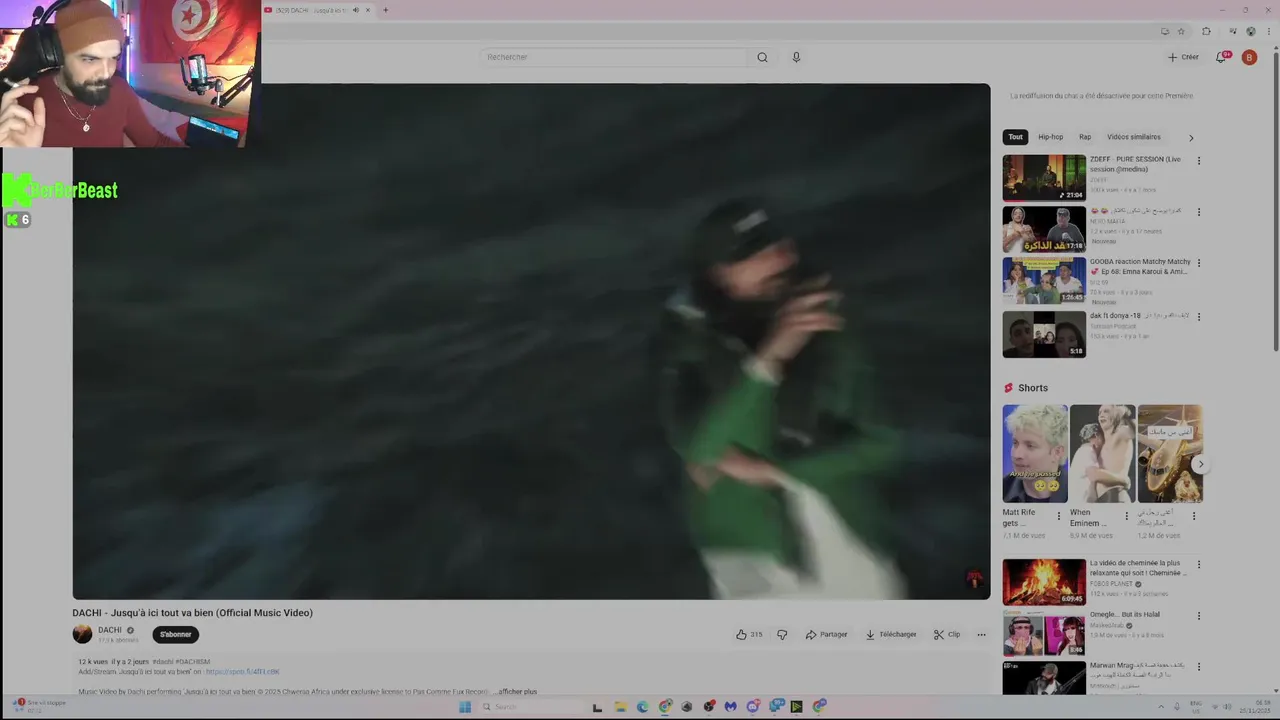Open options for the When Eminem short
This screenshot has height=720, width=1280.
click(1126, 517)
